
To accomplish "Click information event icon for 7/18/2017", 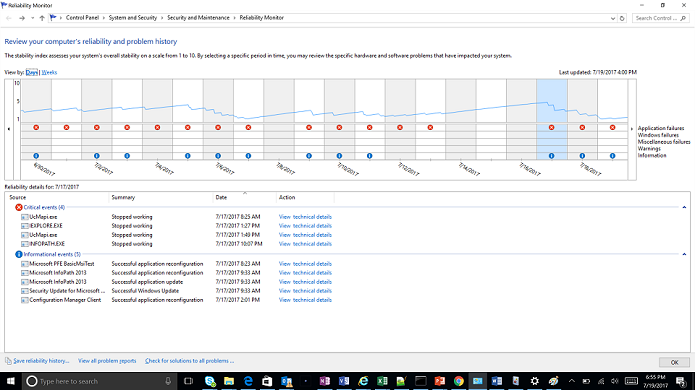I will click(x=582, y=156).
